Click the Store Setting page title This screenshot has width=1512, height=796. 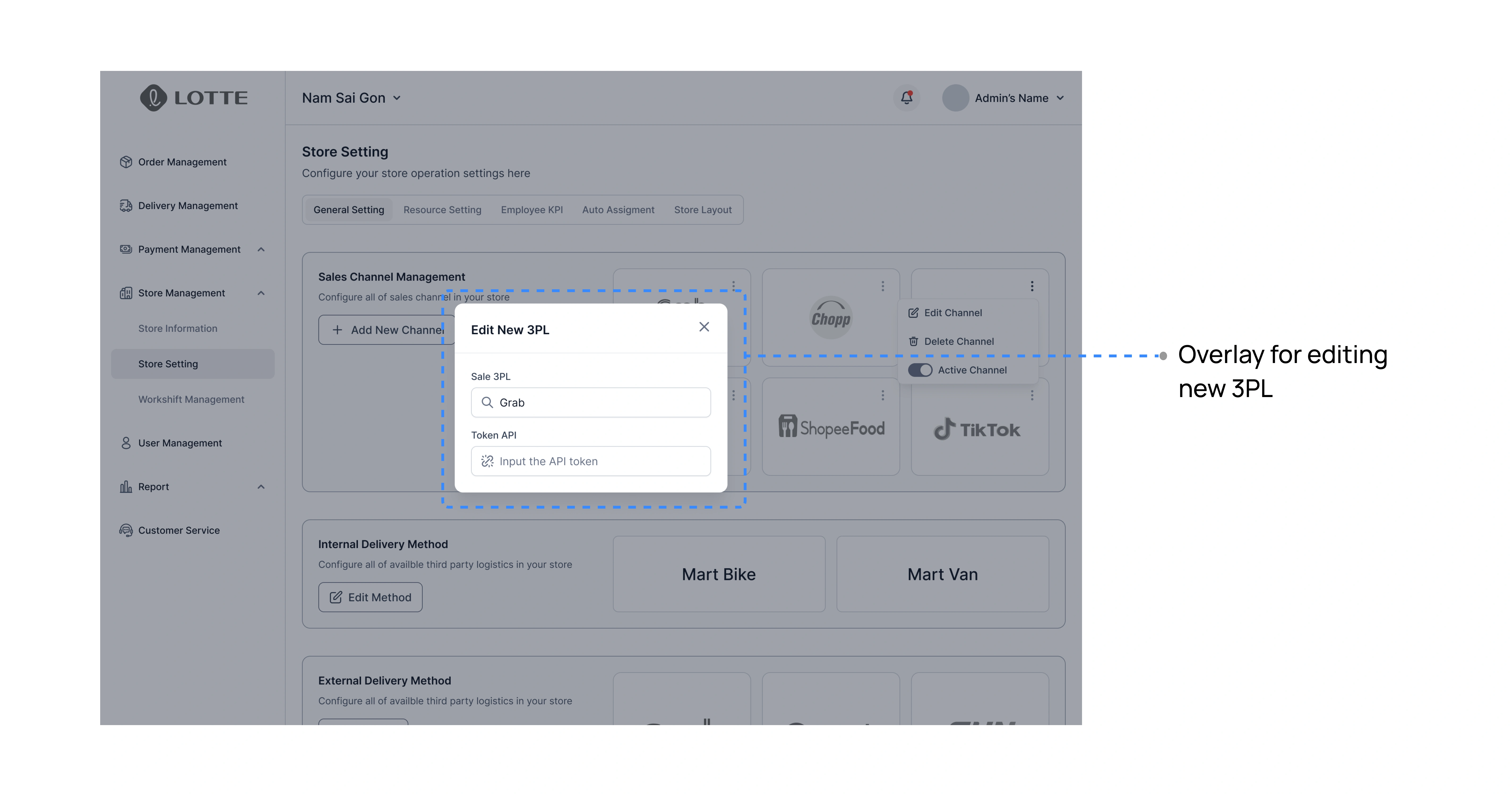coord(345,151)
